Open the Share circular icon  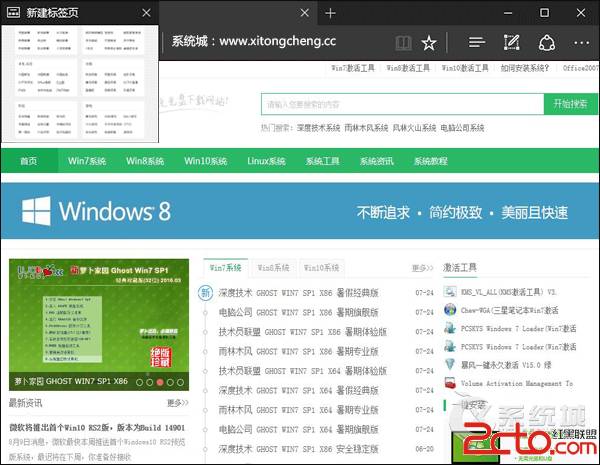coord(547,42)
